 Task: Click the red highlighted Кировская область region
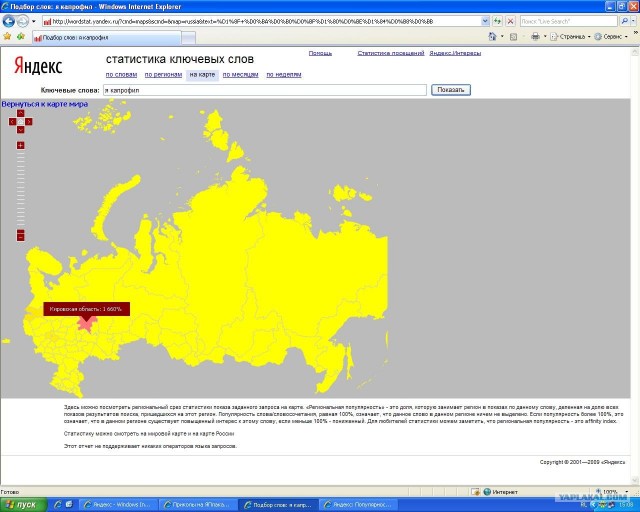(87, 324)
